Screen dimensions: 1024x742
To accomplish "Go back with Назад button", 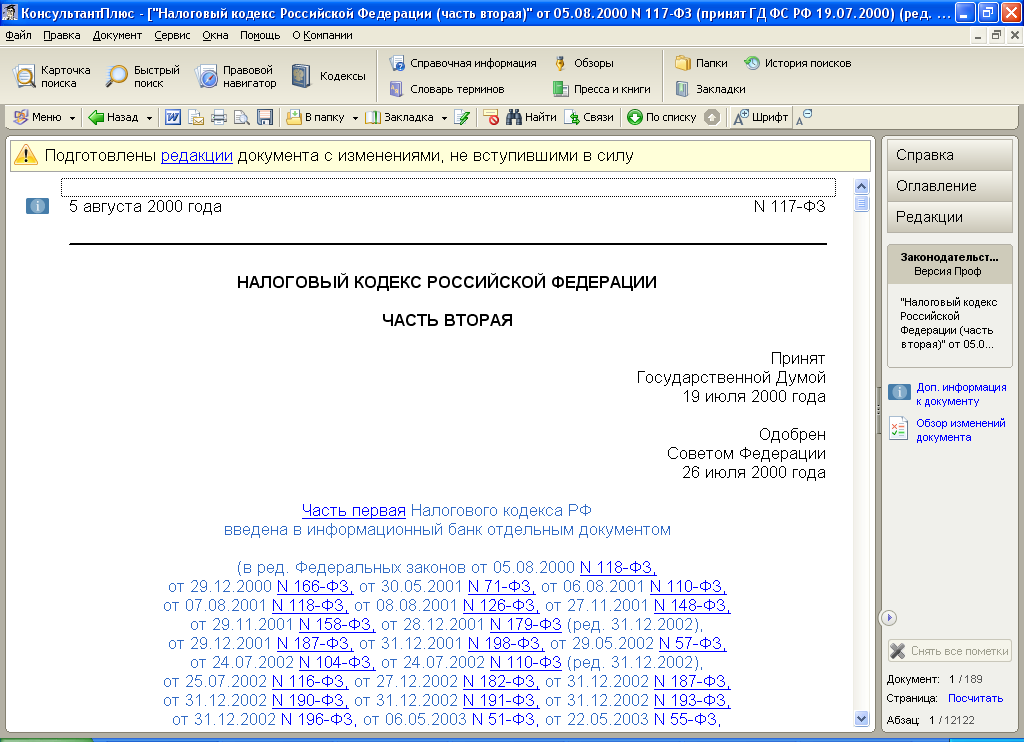I will pos(114,118).
